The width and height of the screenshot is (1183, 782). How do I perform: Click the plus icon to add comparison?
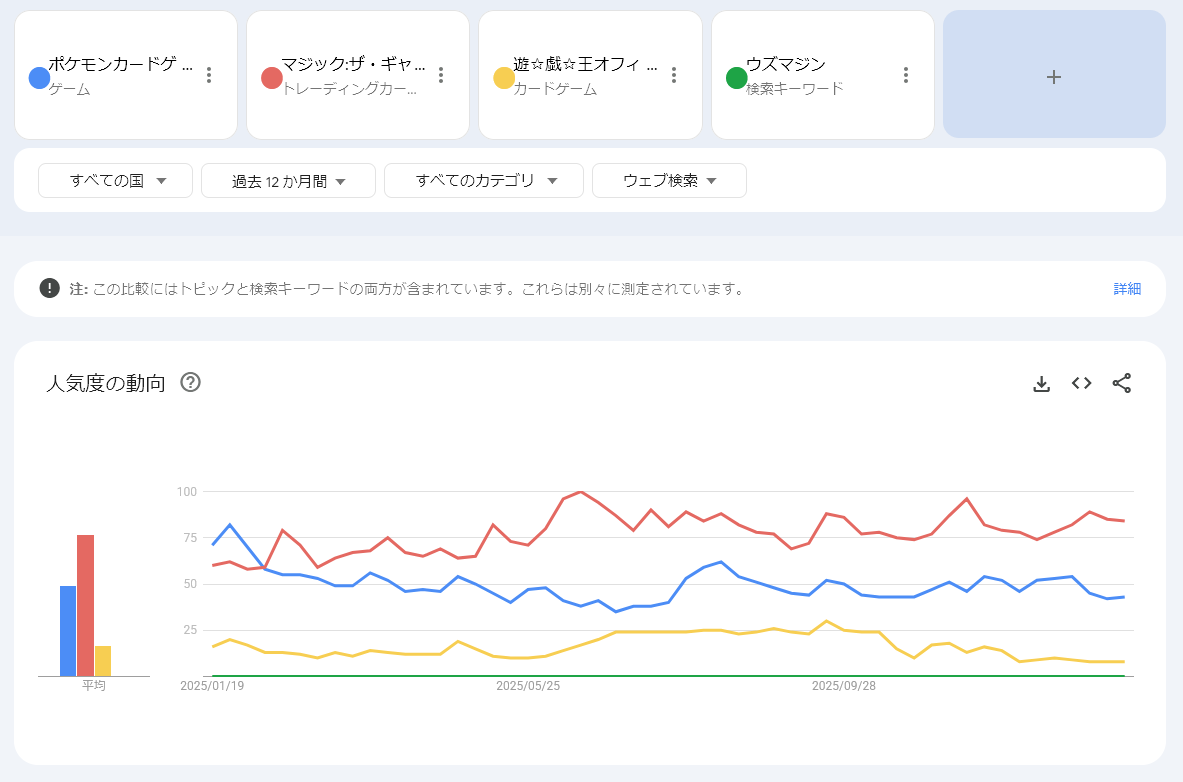tap(1053, 76)
